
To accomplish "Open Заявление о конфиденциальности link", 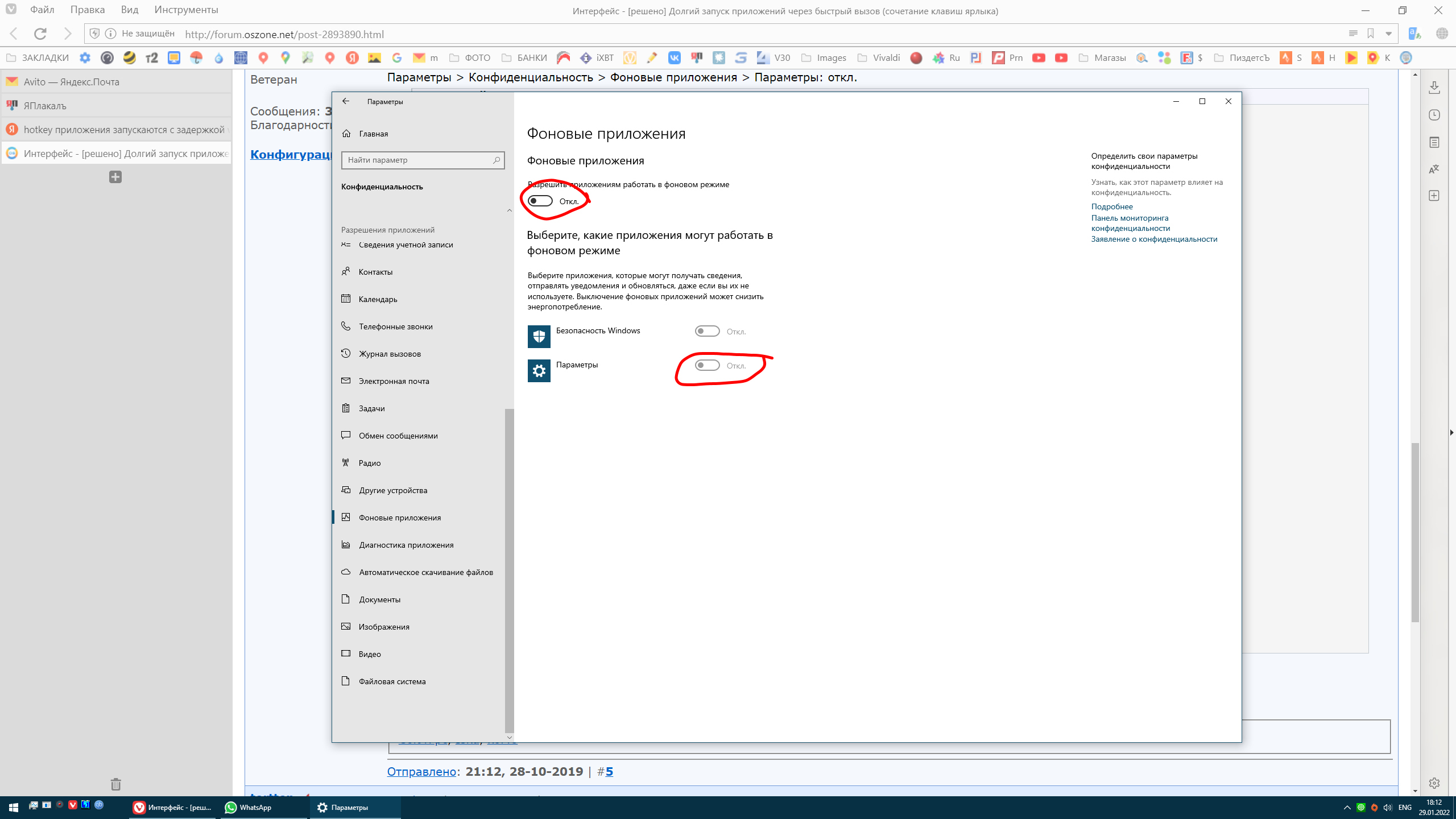I will tap(1153, 239).
